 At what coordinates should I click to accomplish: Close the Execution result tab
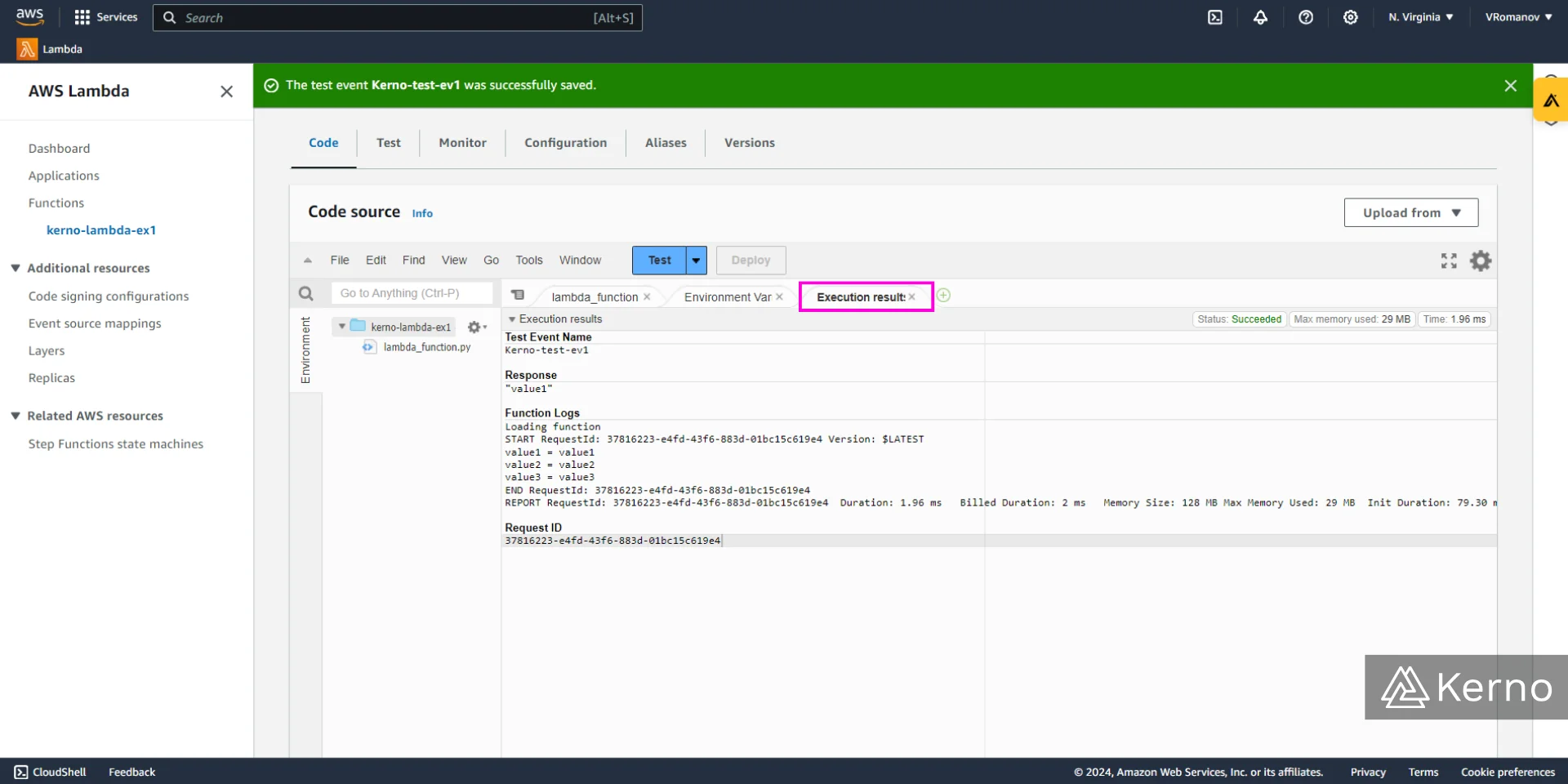tap(911, 297)
